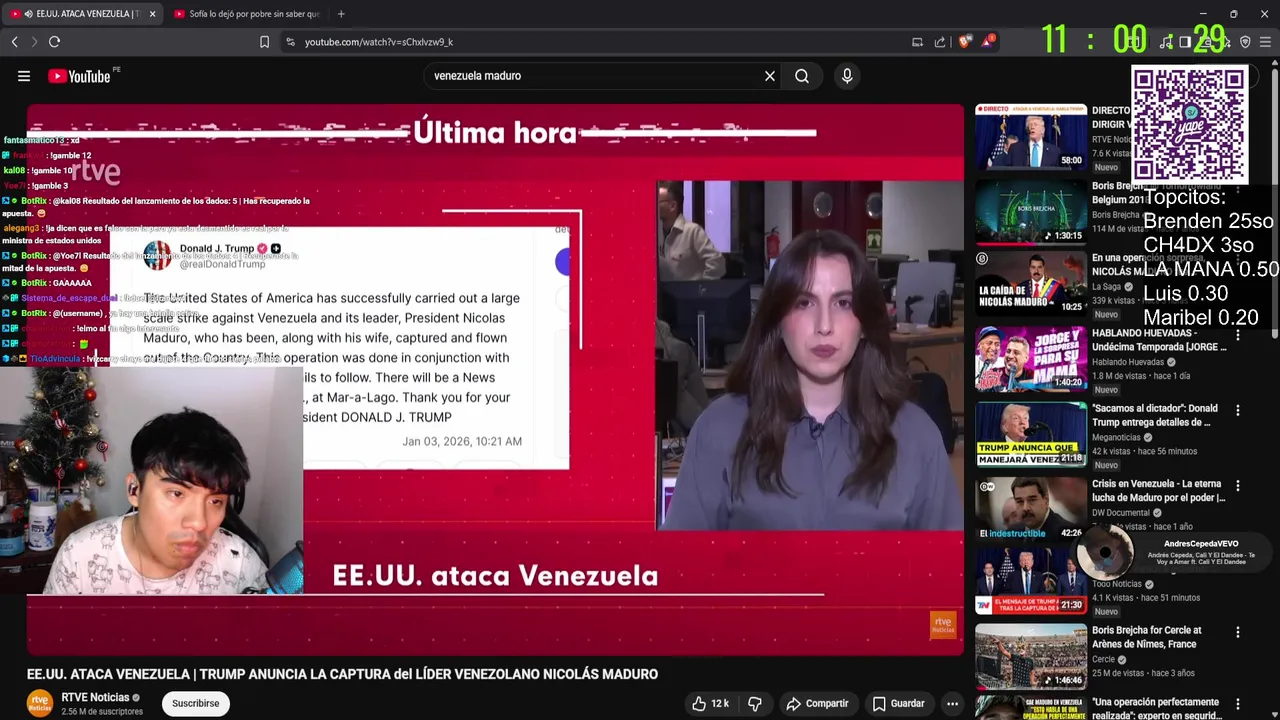1280x720 pixels.
Task: Open Boris Brejcha for Cercle video title
Action: 1147,637
